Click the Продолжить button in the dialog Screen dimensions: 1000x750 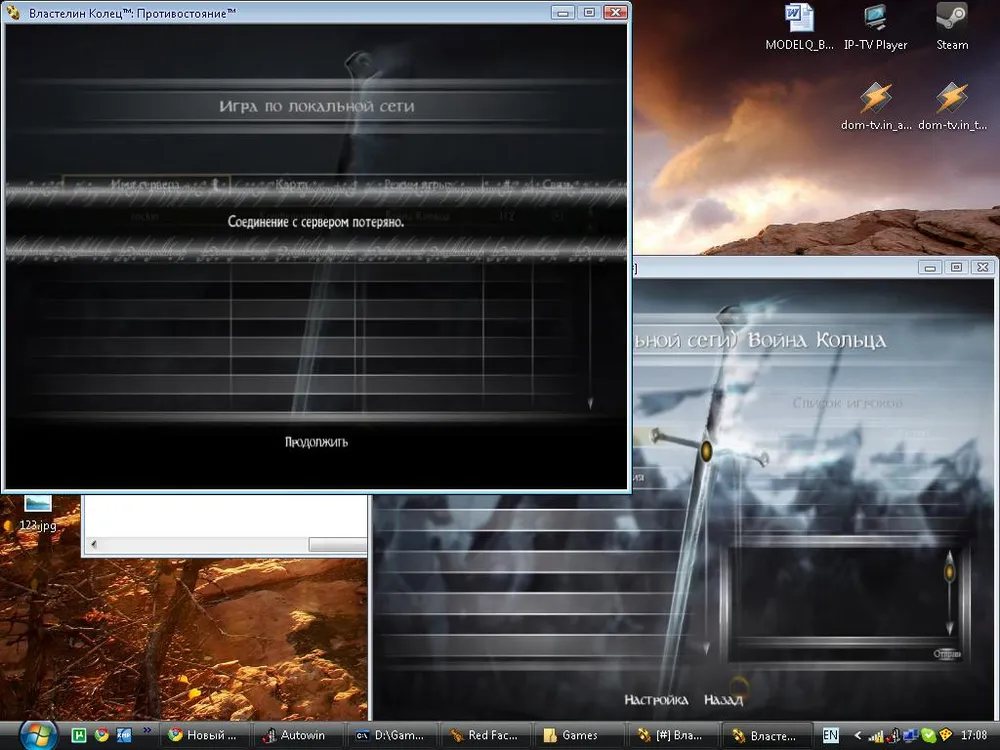coord(316,441)
